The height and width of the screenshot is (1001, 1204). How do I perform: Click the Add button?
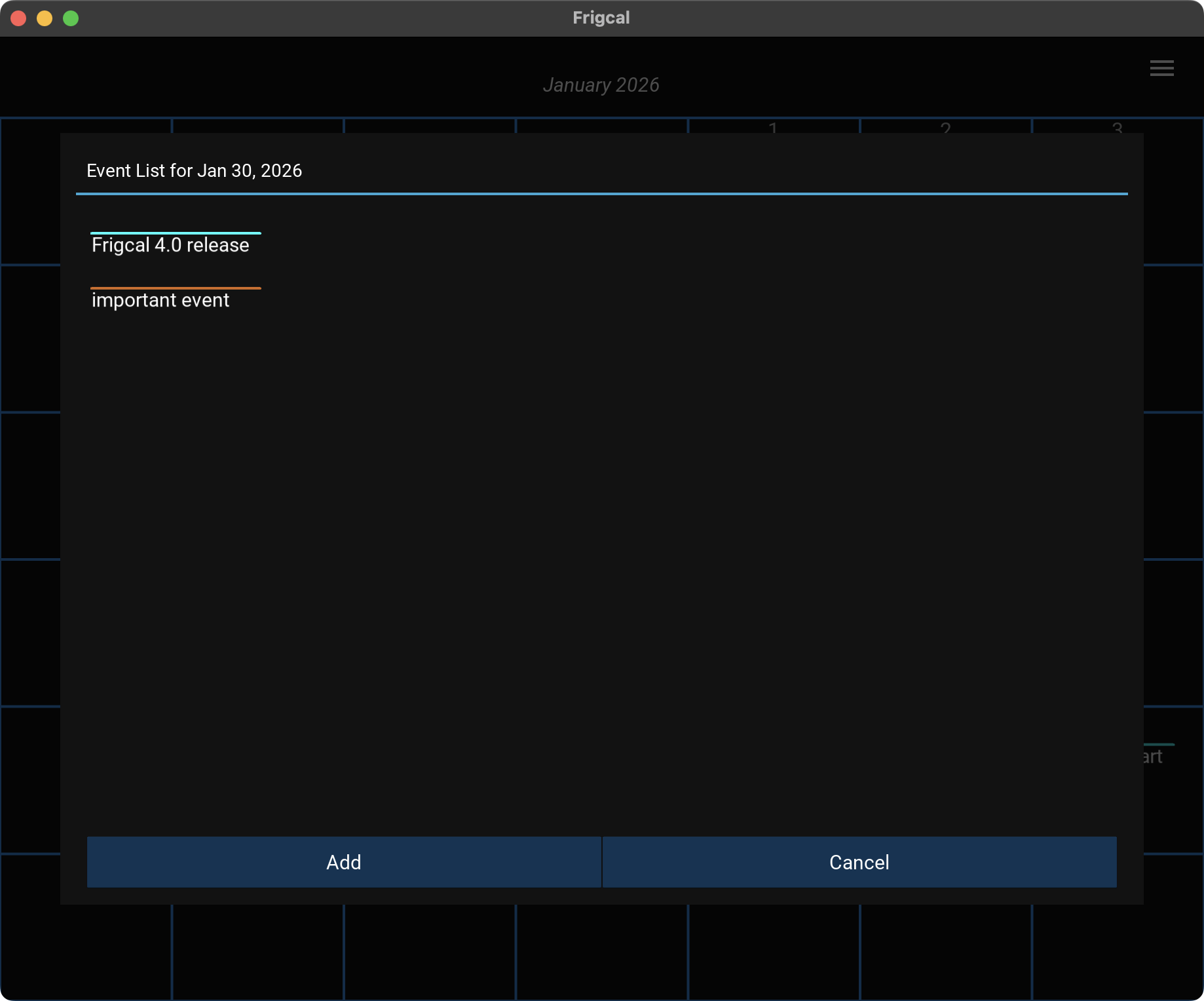click(344, 862)
